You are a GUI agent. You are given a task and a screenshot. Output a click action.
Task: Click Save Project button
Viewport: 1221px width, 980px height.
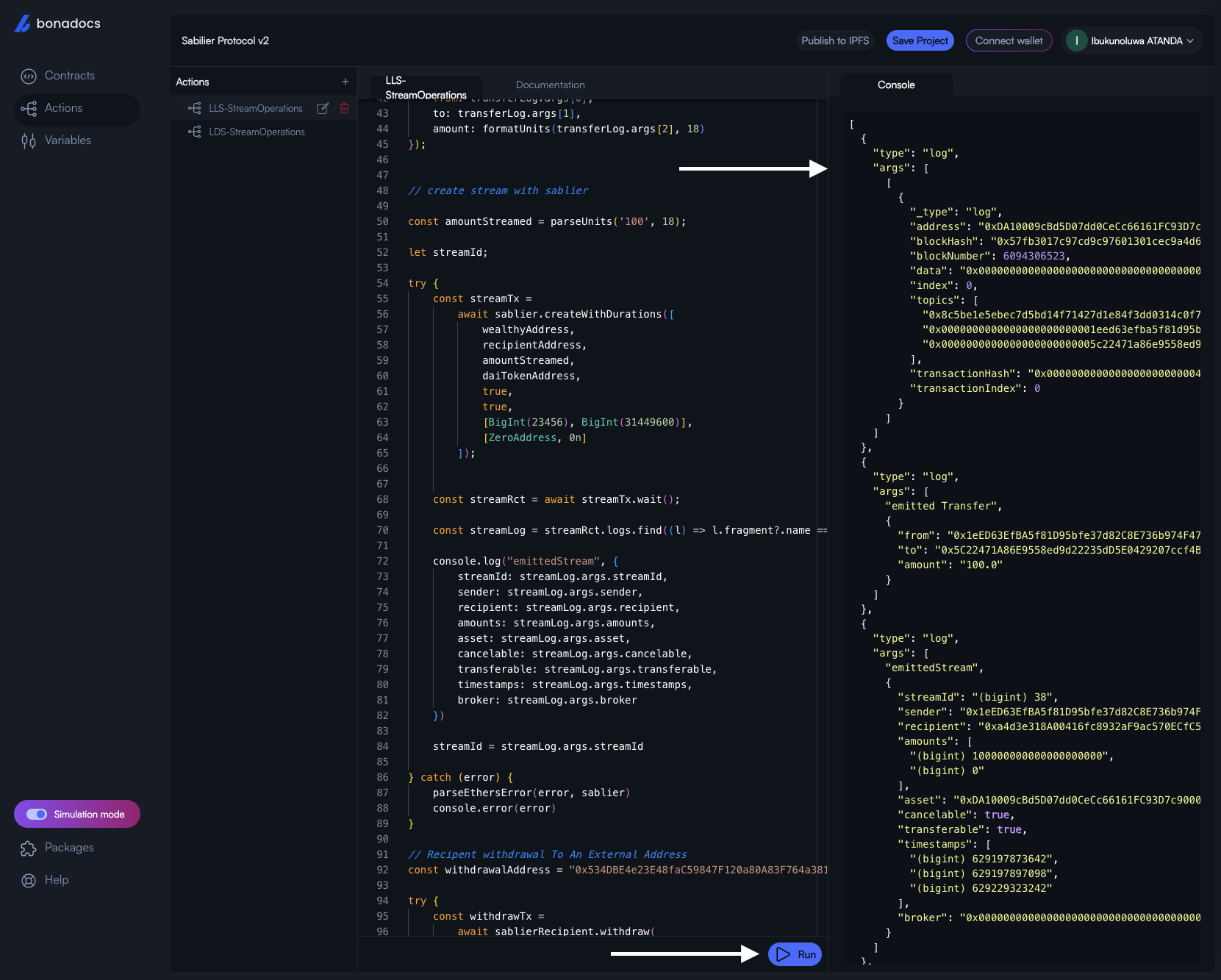tap(920, 41)
